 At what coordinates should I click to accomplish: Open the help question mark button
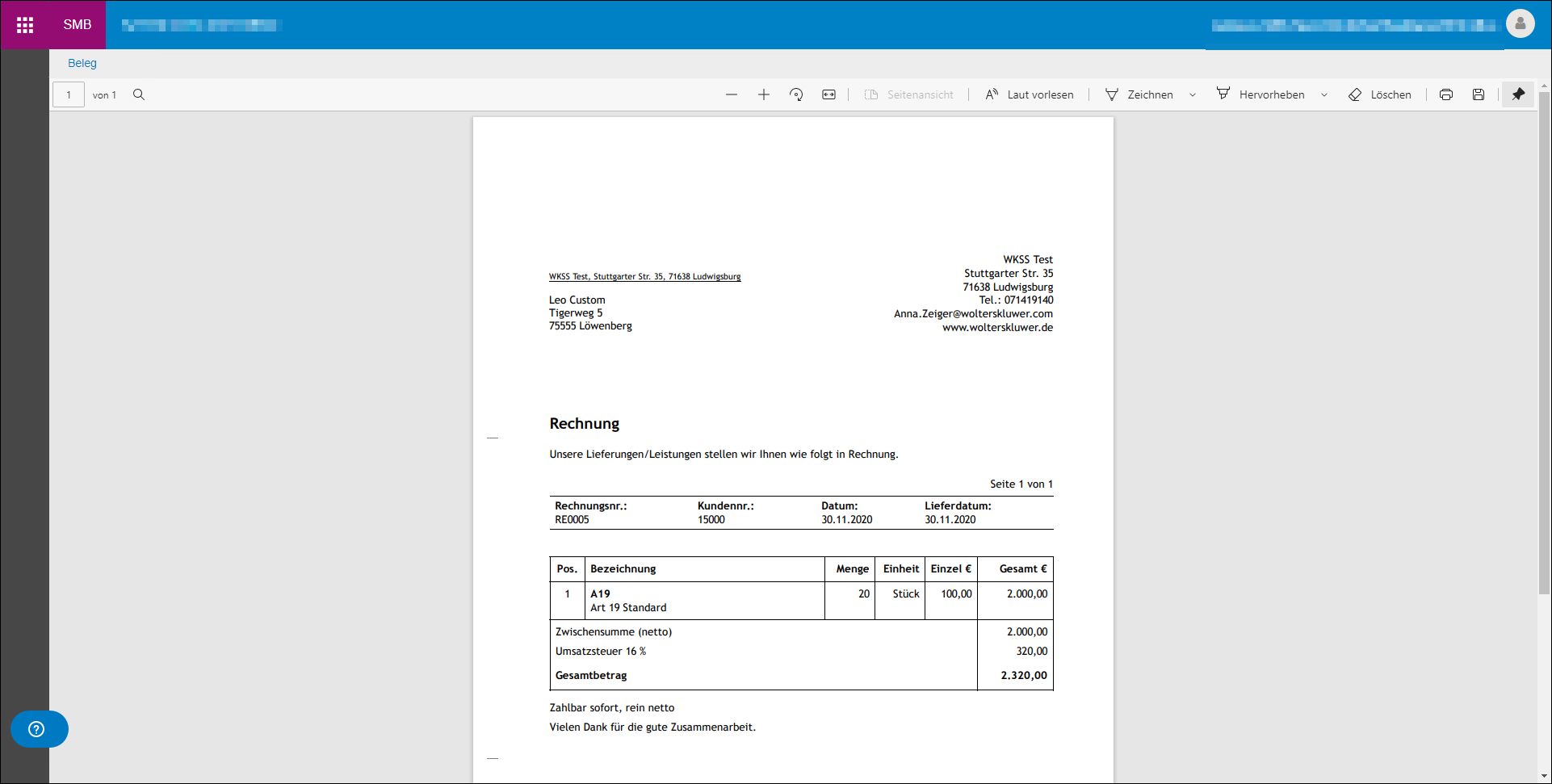39,729
